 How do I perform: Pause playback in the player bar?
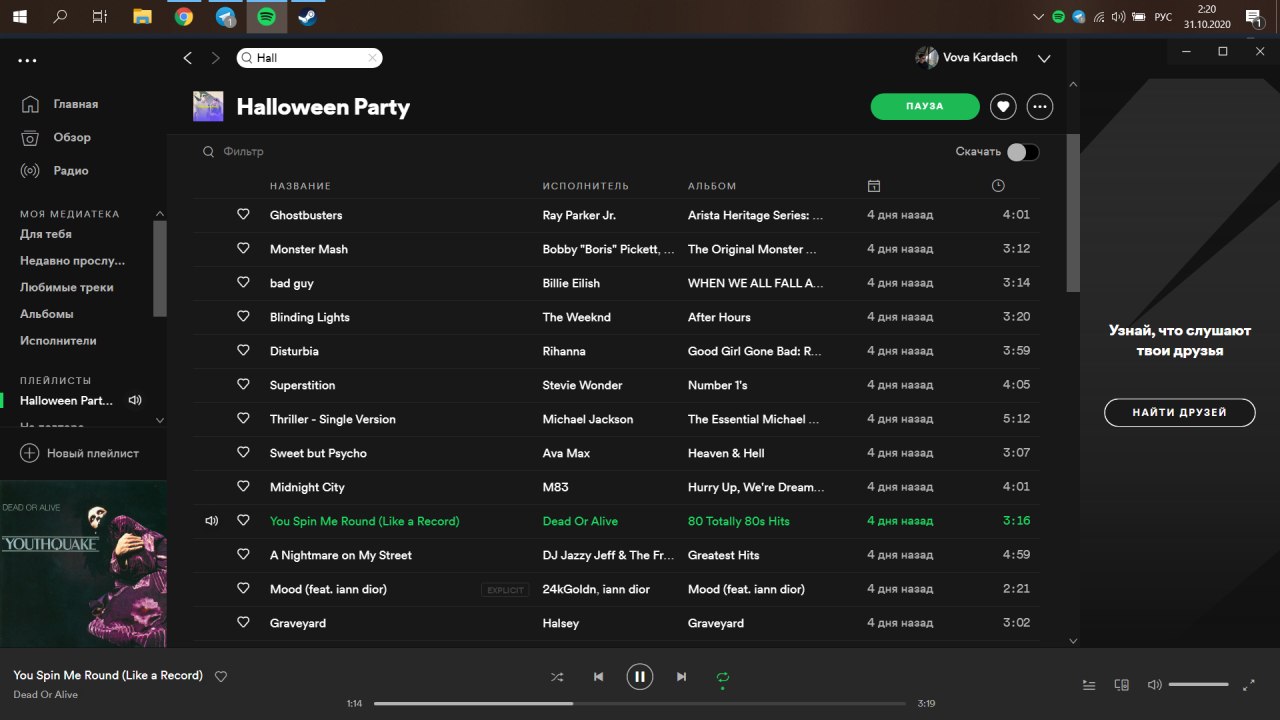(640, 677)
